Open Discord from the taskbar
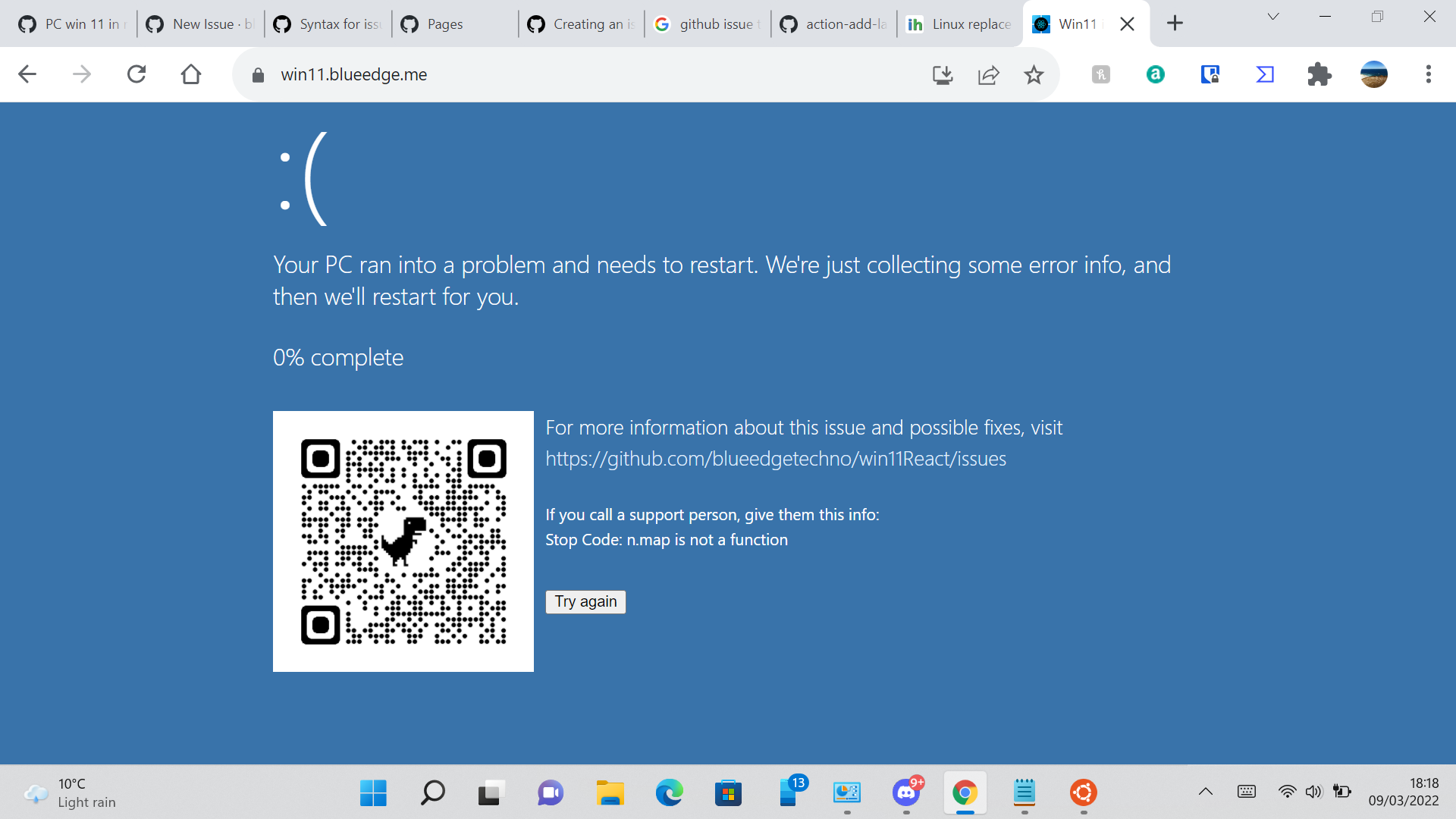Screen dimensions: 1456x819 tap(908, 793)
